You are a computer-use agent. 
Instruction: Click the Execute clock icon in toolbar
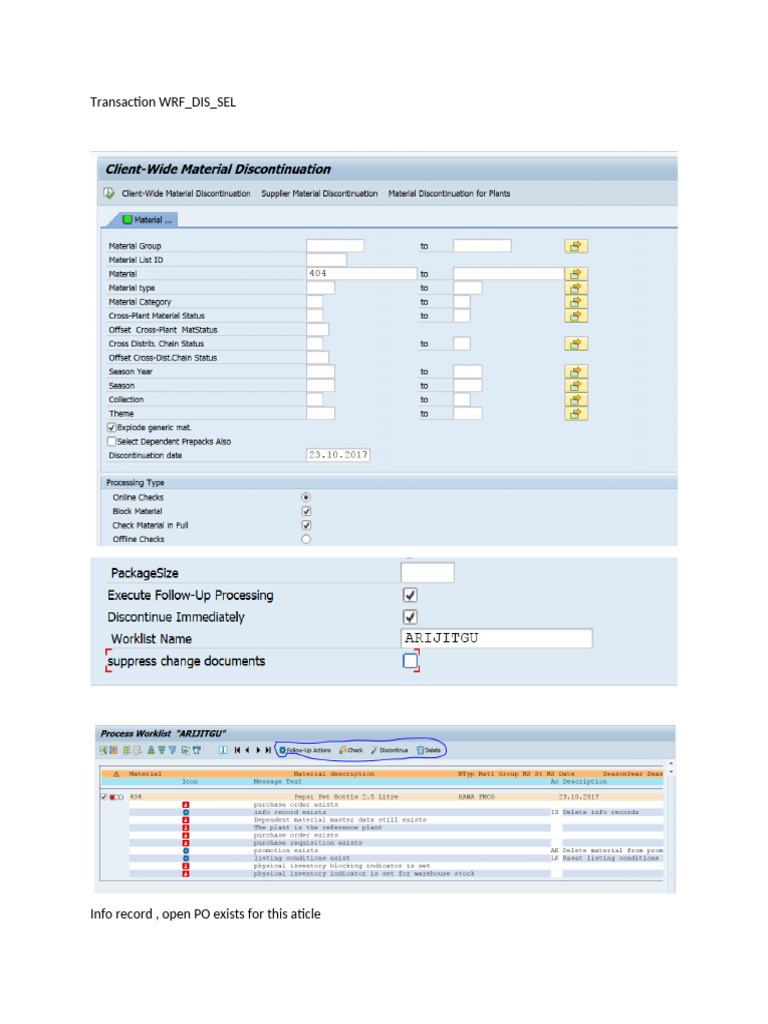coord(109,193)
